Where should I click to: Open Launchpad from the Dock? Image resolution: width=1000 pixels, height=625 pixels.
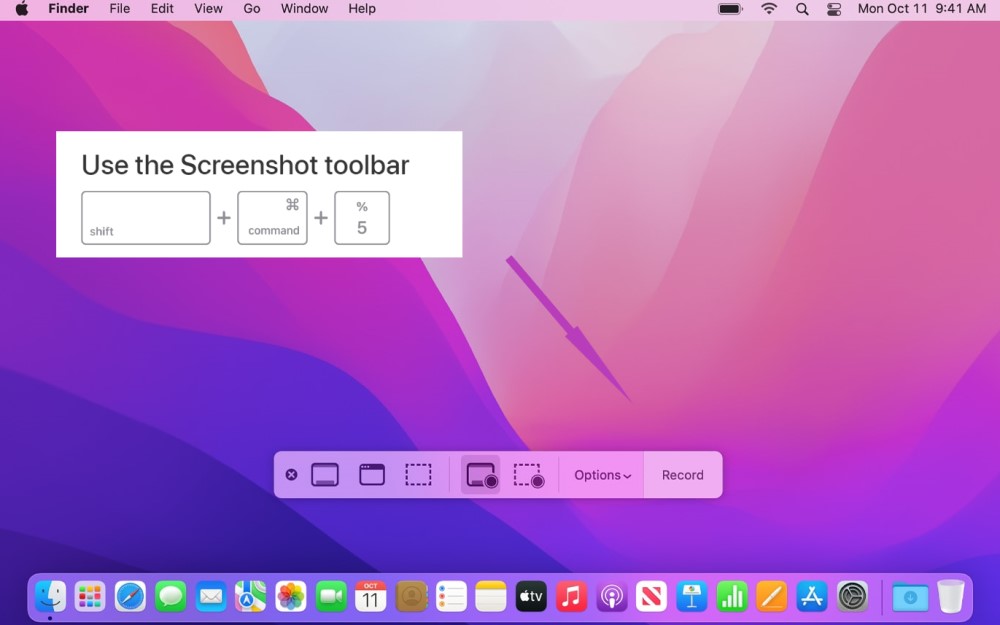point(90,597)
